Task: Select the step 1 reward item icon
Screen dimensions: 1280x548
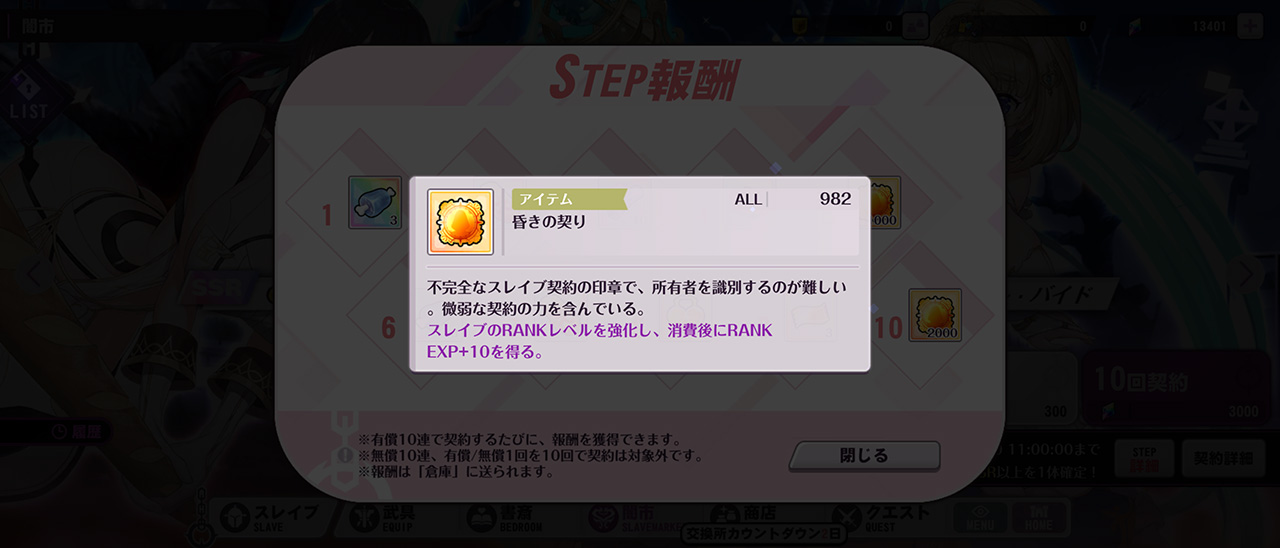Action: point(375,203)
